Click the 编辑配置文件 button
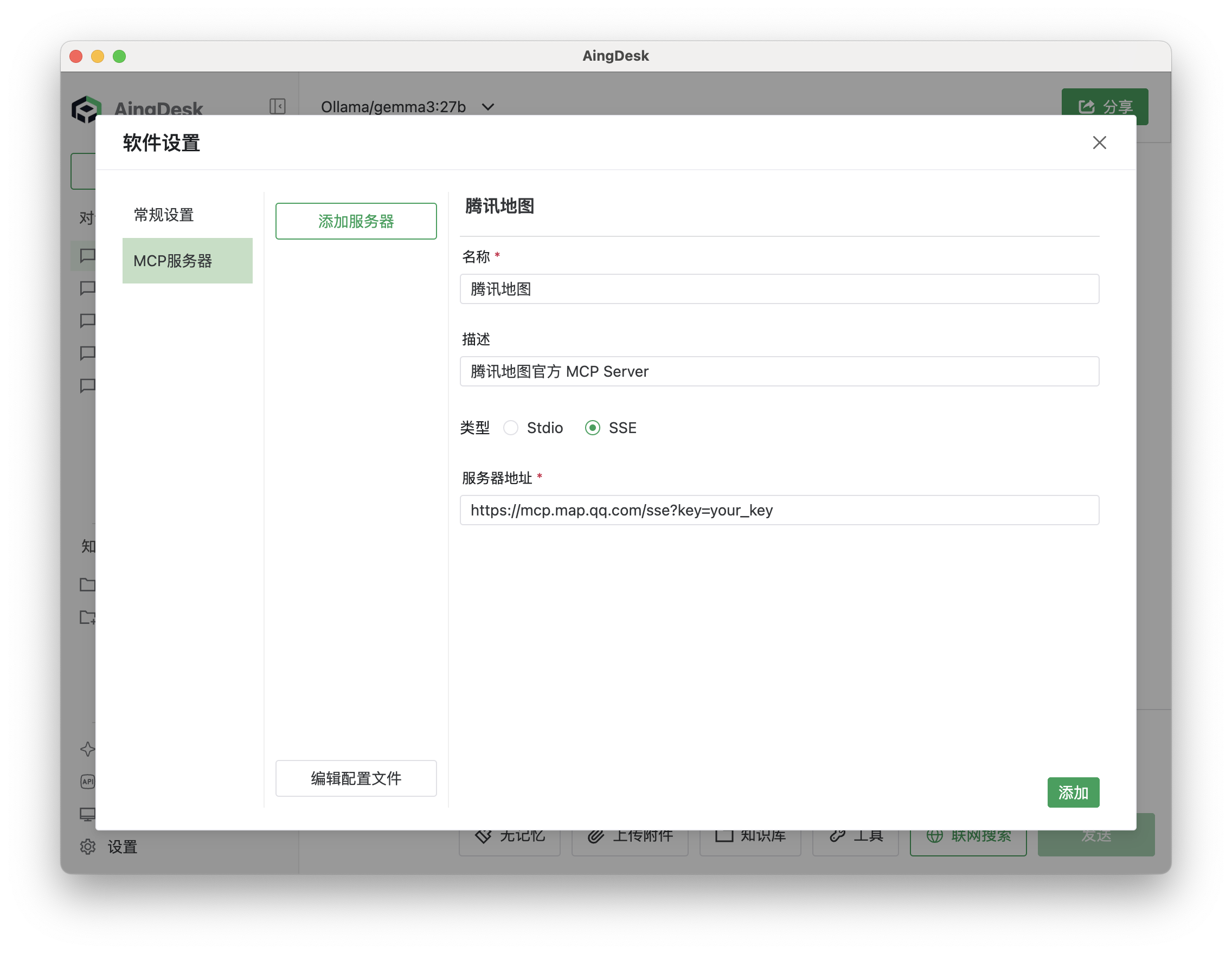 point(355,778)
